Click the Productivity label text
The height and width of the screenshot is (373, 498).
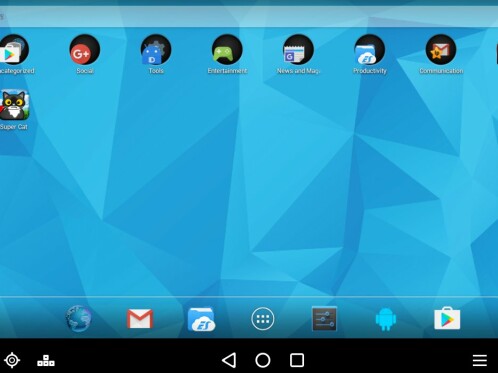(x=370, y=71)
